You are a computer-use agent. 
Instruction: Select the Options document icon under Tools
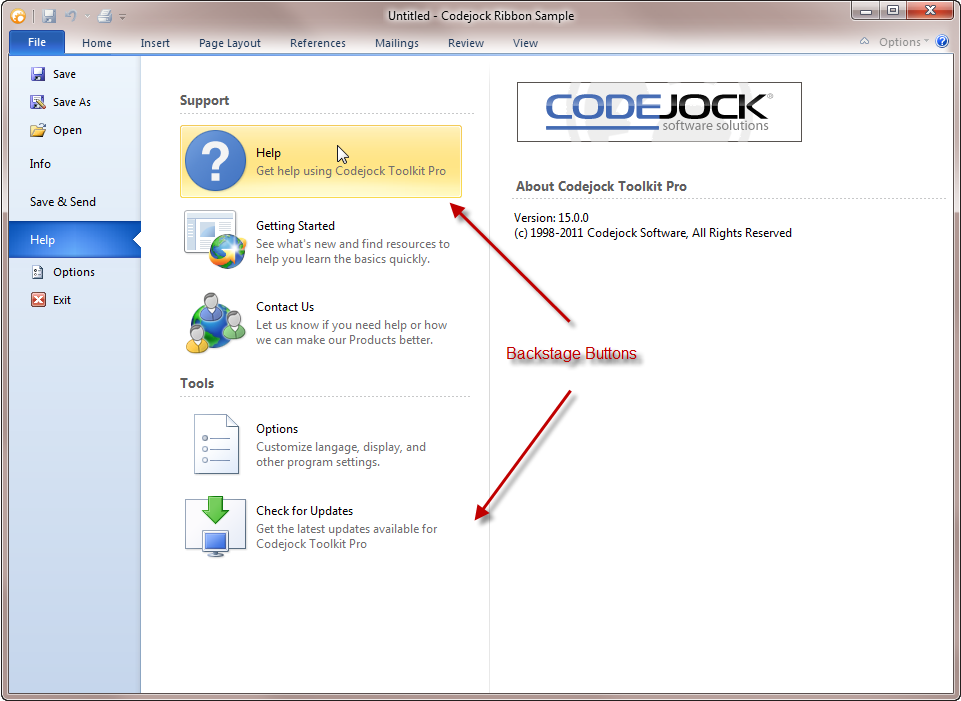(x=216, y=444)
